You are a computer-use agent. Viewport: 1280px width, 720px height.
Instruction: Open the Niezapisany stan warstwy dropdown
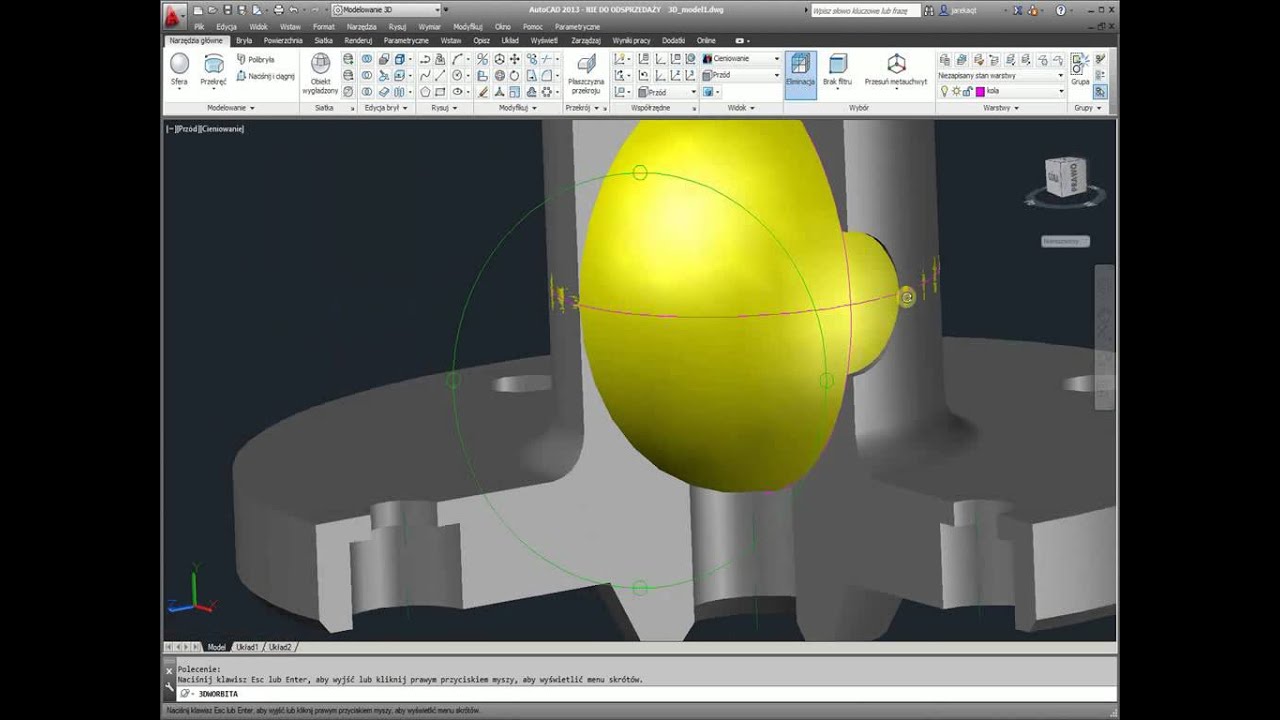(1000, 75)
